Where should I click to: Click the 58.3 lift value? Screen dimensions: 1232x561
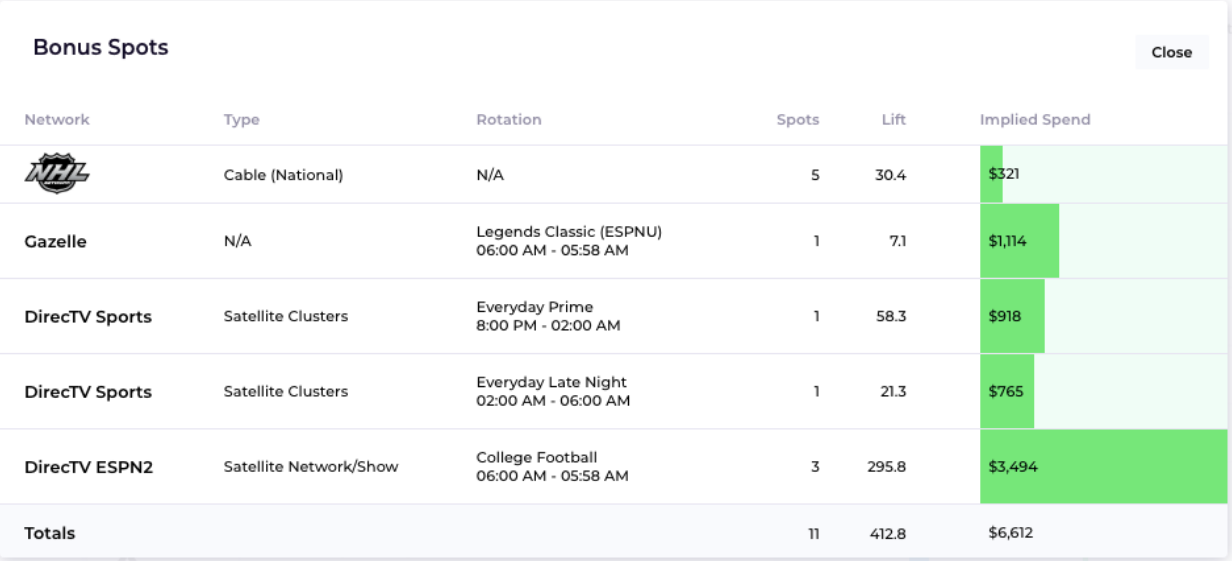click(x=890, y=317)
